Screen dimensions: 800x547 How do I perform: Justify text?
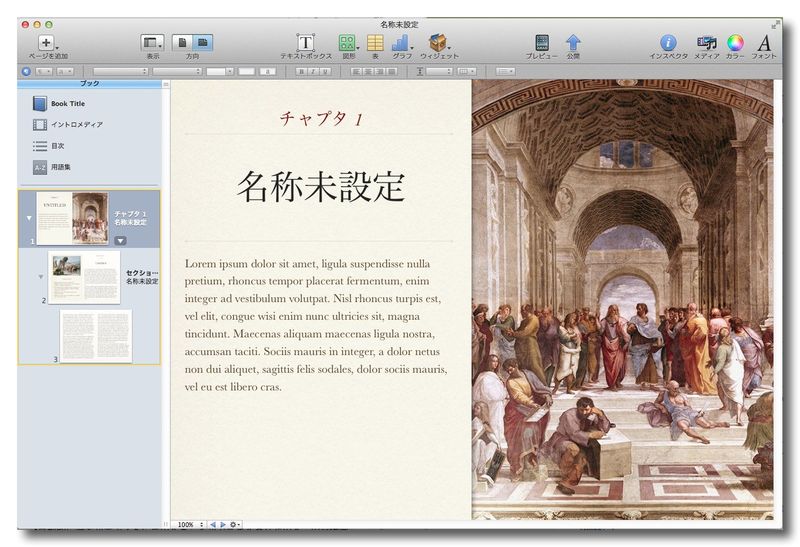pos(391,71)
